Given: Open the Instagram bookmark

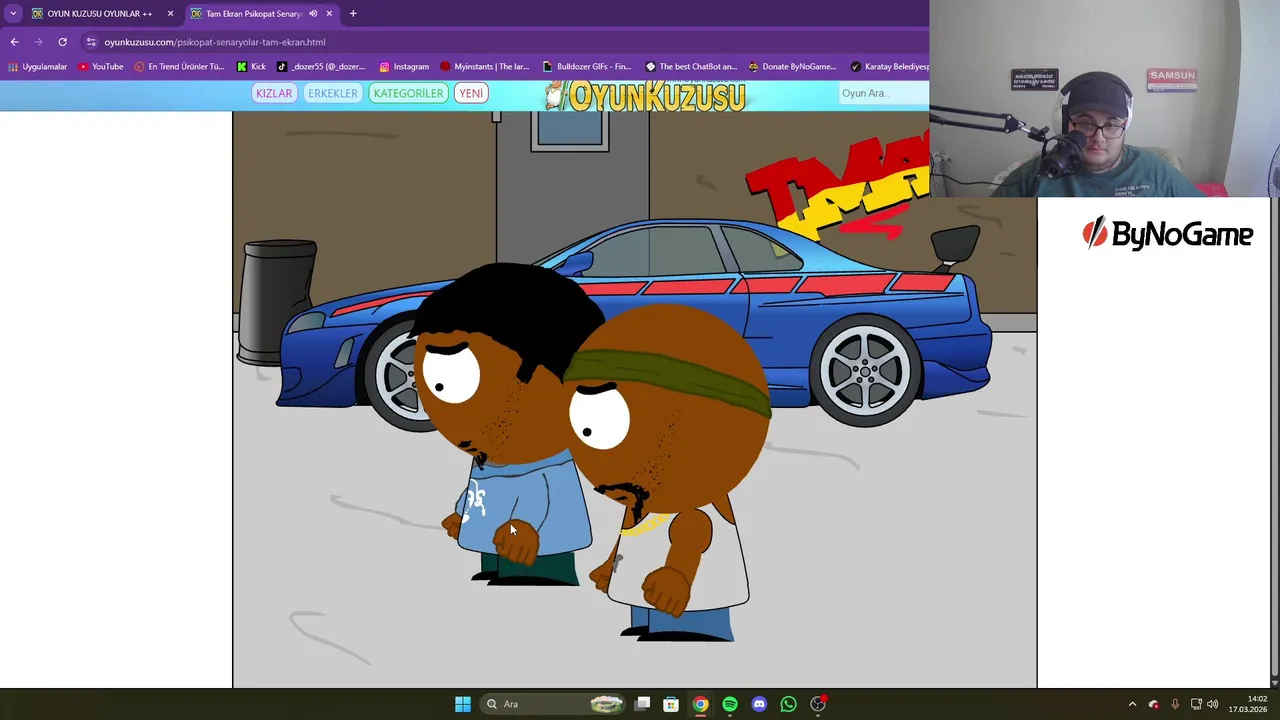Looking at the screenshot, I should point(404,67).
